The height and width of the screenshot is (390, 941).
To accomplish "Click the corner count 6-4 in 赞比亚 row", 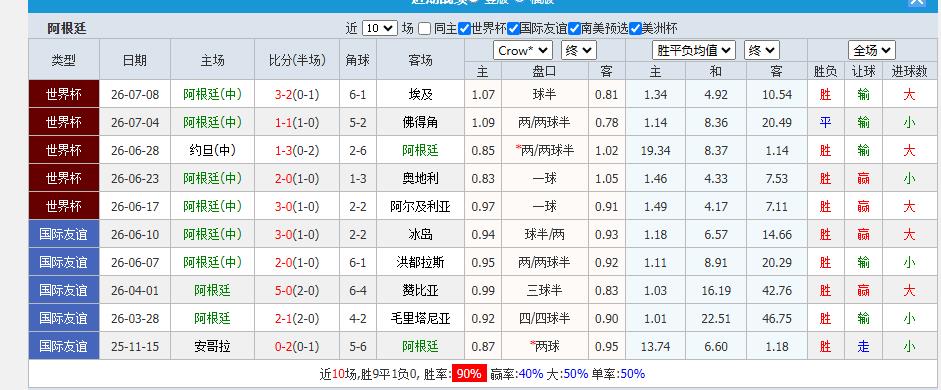I will pos(358,290).
